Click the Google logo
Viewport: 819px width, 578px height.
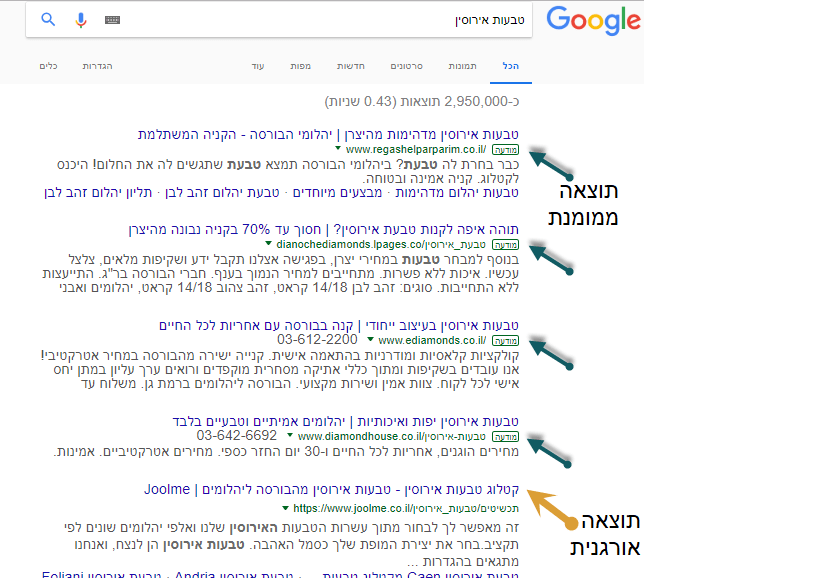point(593,21)
